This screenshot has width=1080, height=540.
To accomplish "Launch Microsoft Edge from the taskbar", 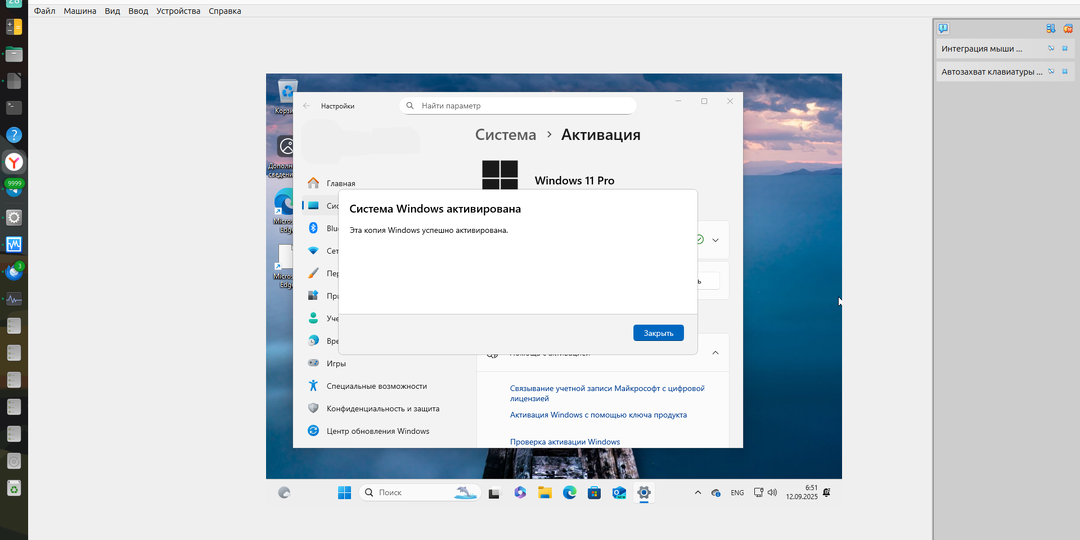I will pos(570,492).
